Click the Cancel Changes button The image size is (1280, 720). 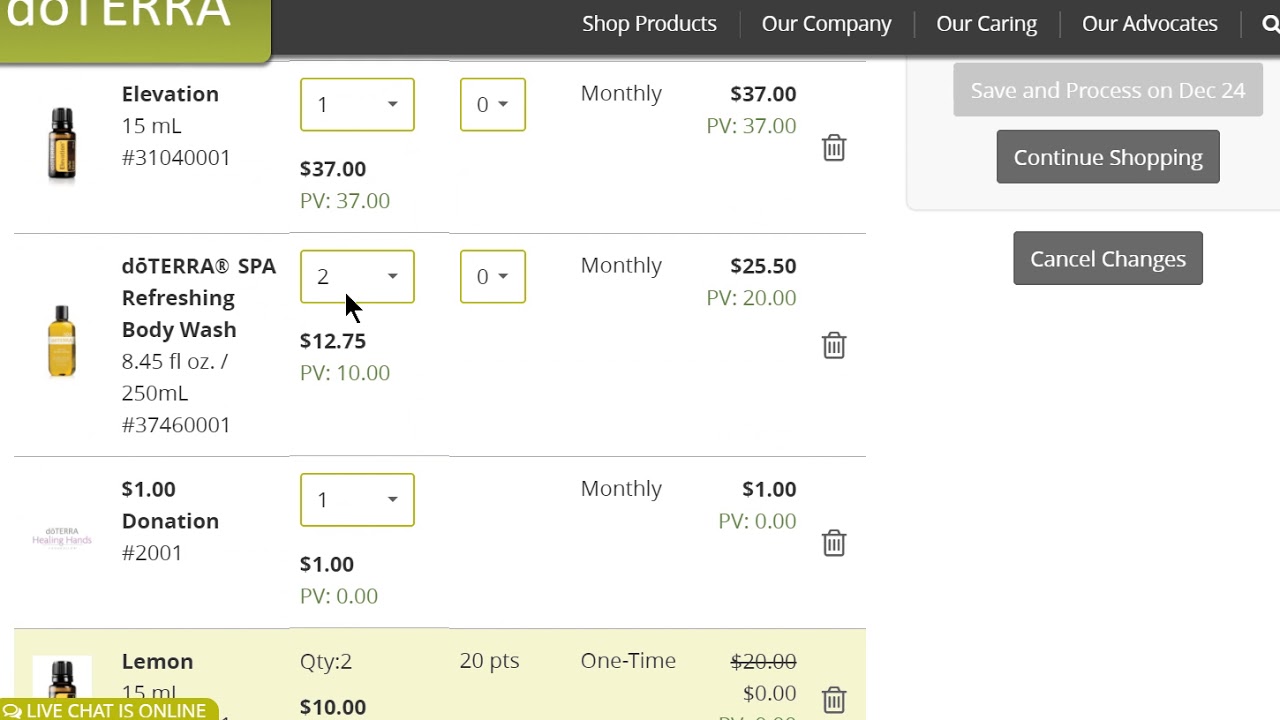(1108, 259)
